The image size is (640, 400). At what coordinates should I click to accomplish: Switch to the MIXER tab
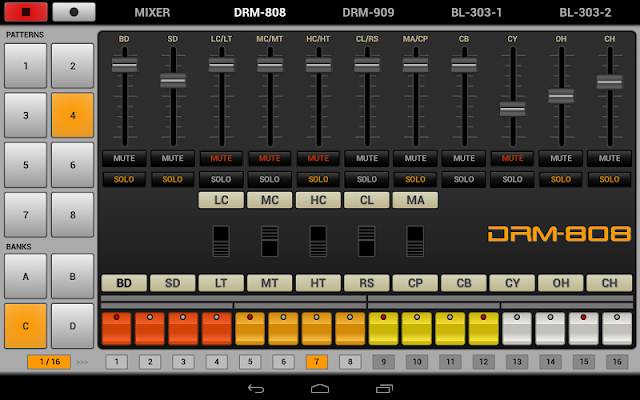point(152,13)
